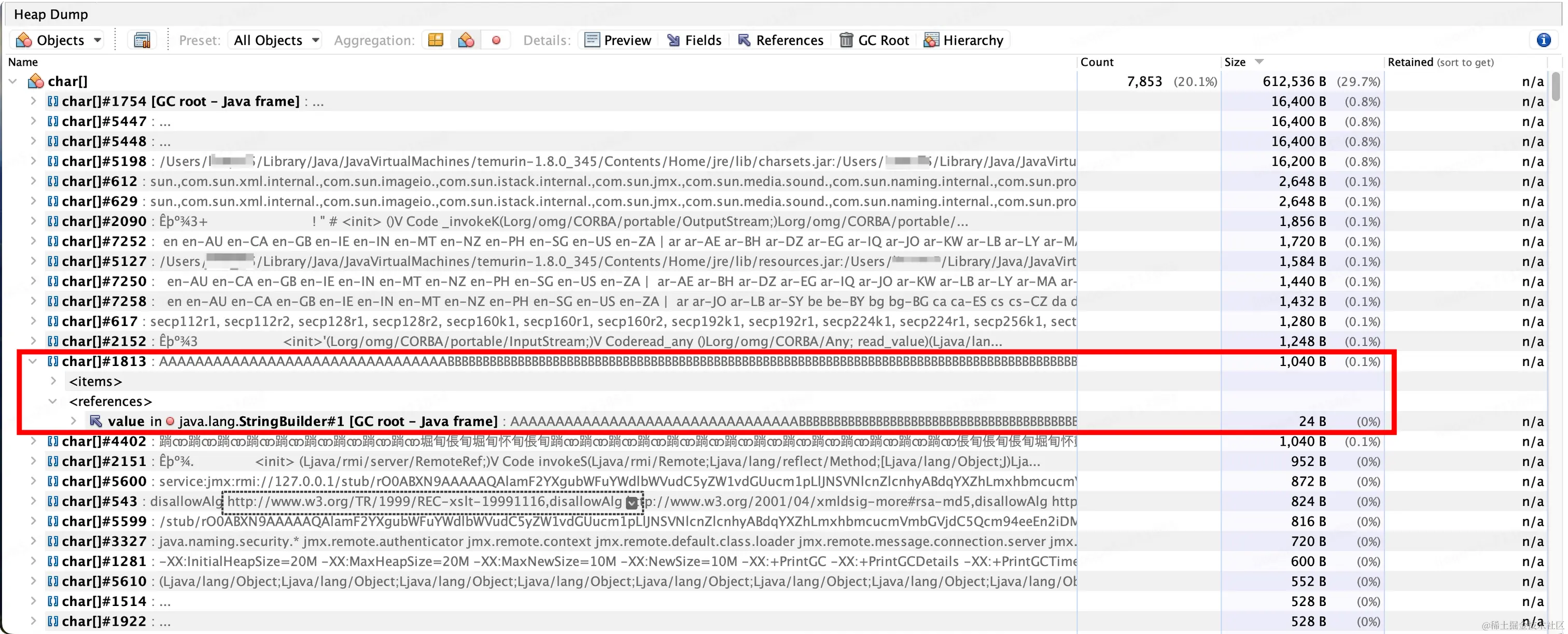1568x634 pixels.
Task: Toggle the Fields details view
Action: click(694, 40)
